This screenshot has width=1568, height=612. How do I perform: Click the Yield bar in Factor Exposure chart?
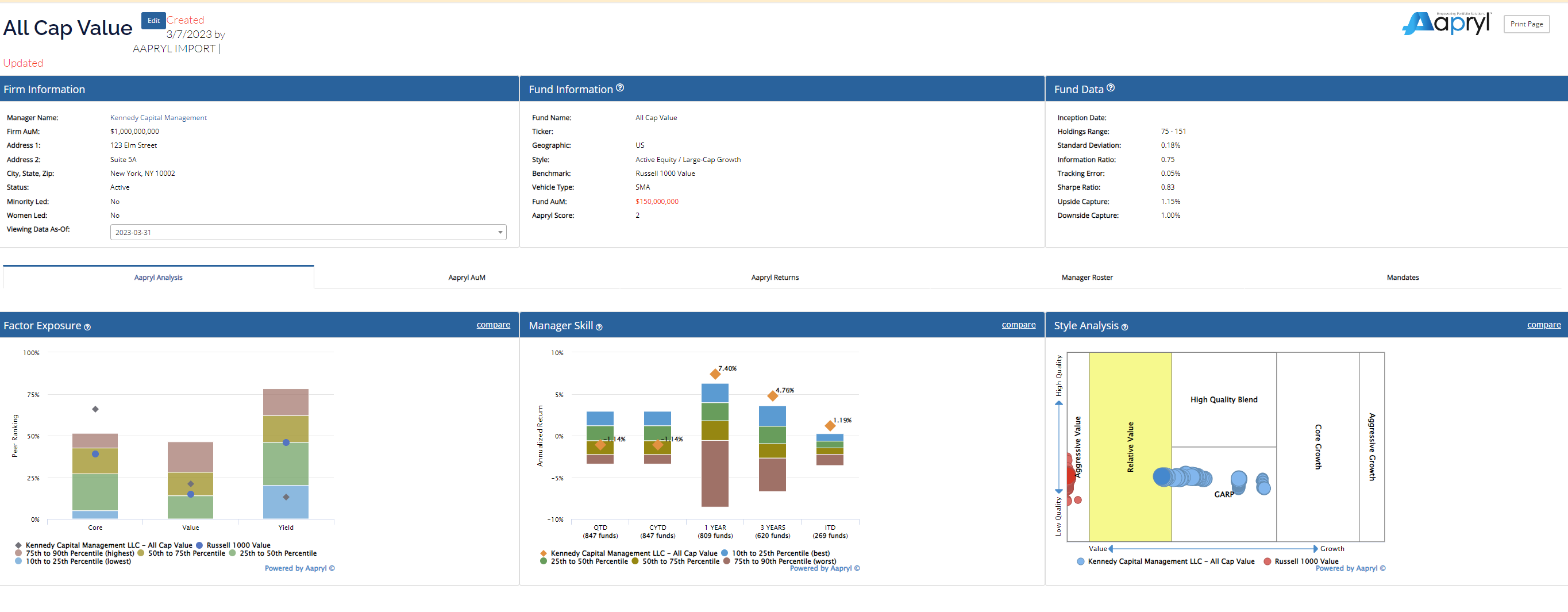286,453
